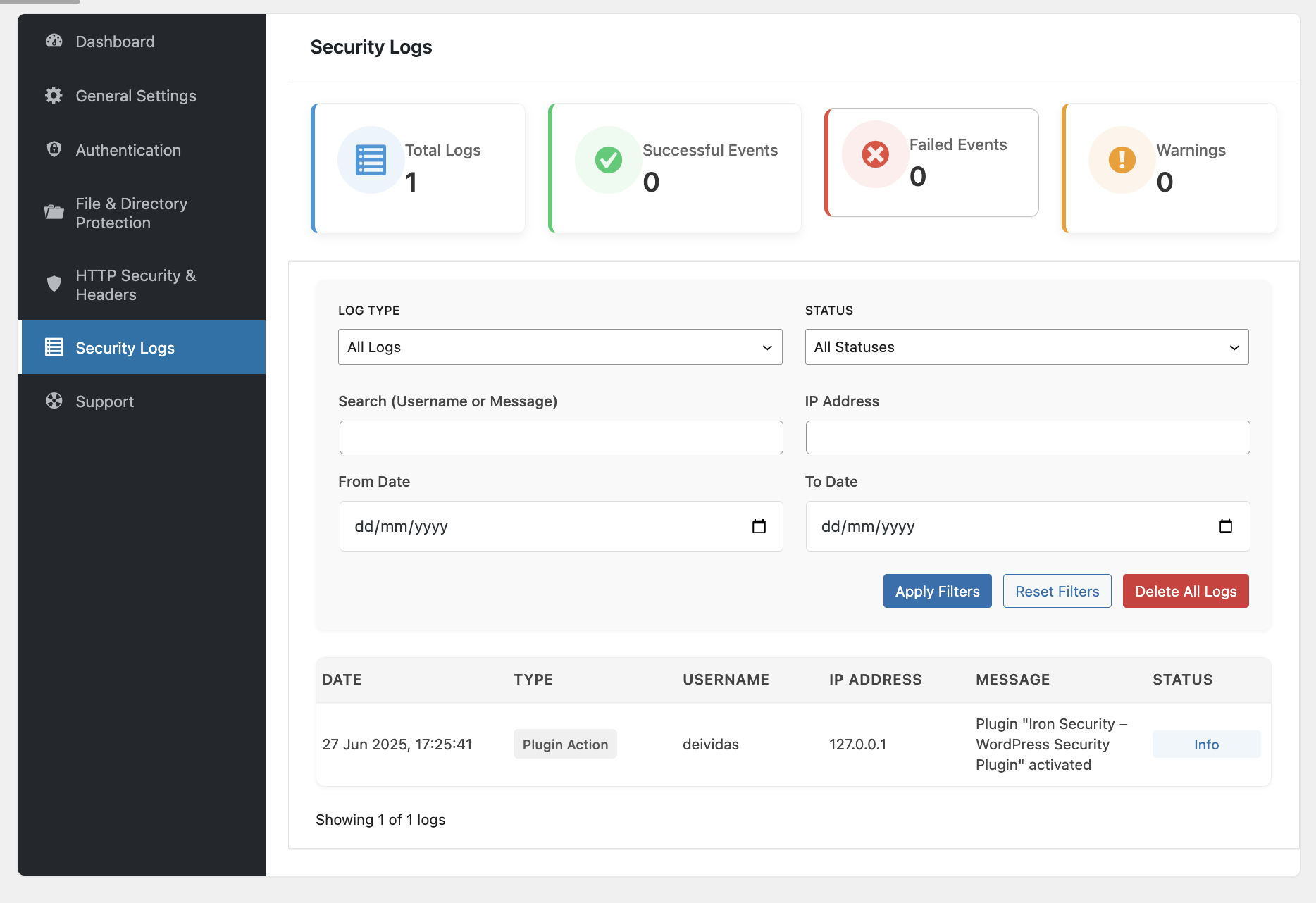Image resolution: width=1316 pixels, height=903 pixels.
Task: Open the To Date calendar picker
Action: pos(1225,526)
